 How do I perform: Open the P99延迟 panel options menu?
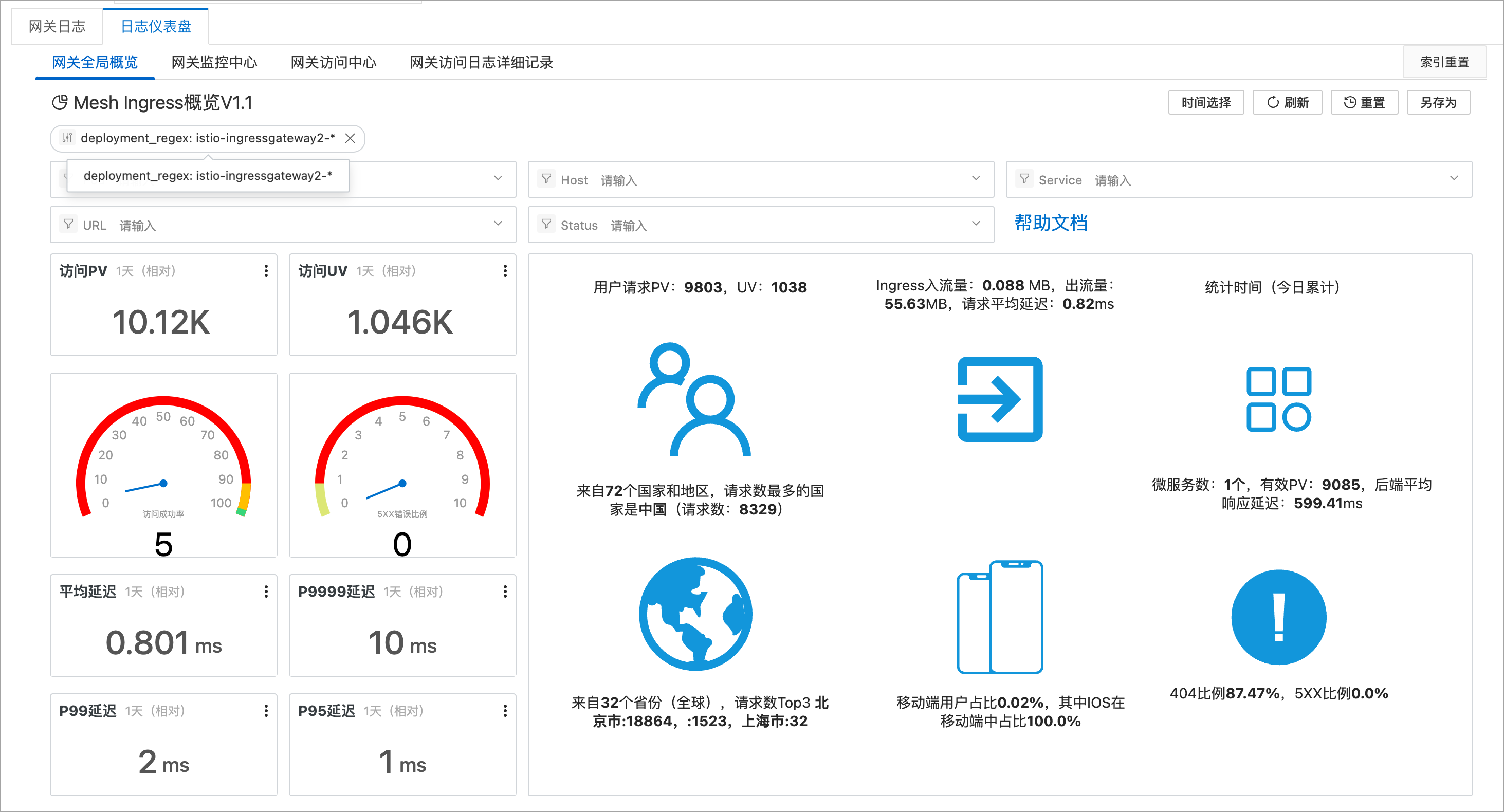[266, 710]
